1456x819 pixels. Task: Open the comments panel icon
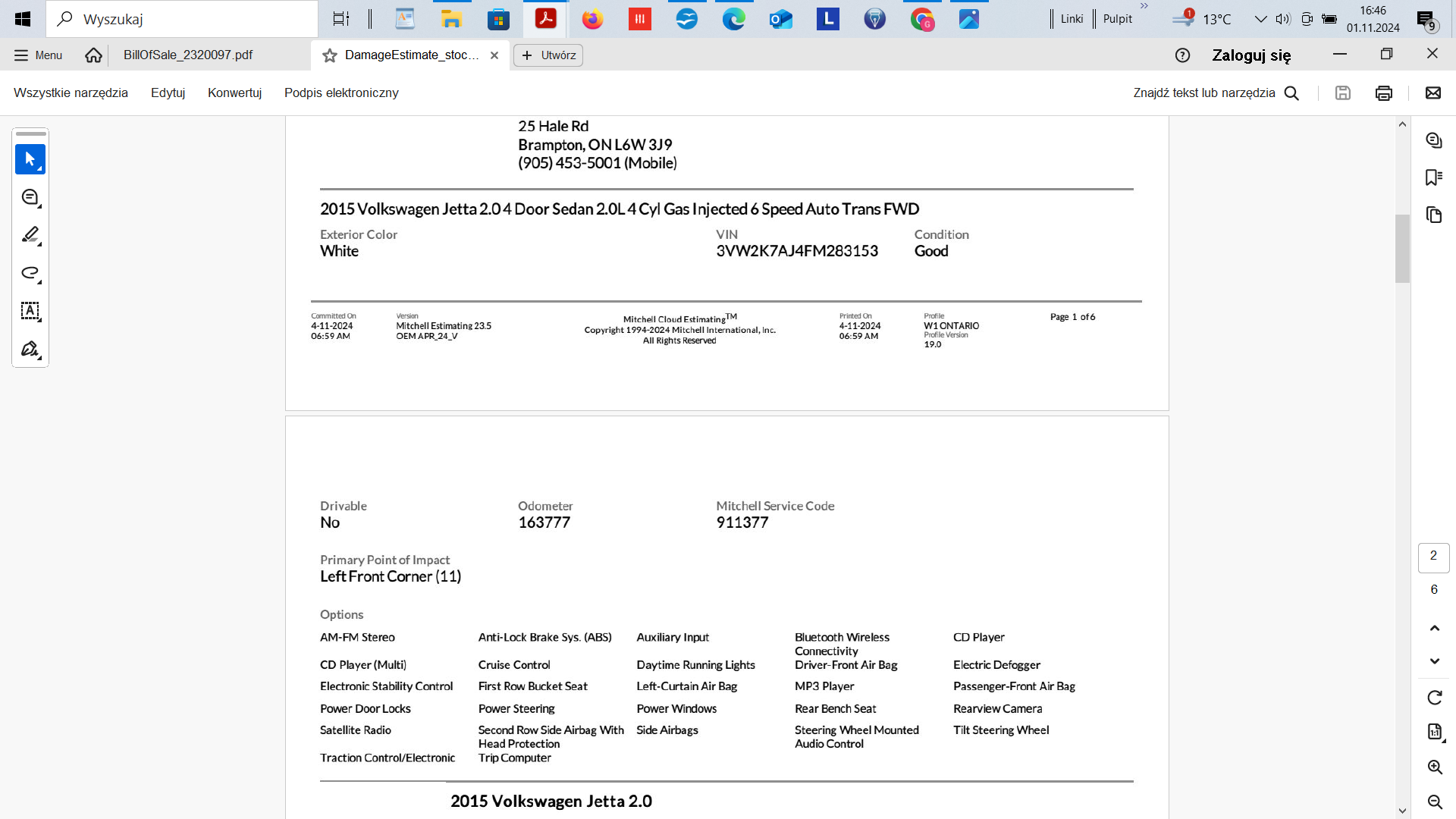[1433, 140]
